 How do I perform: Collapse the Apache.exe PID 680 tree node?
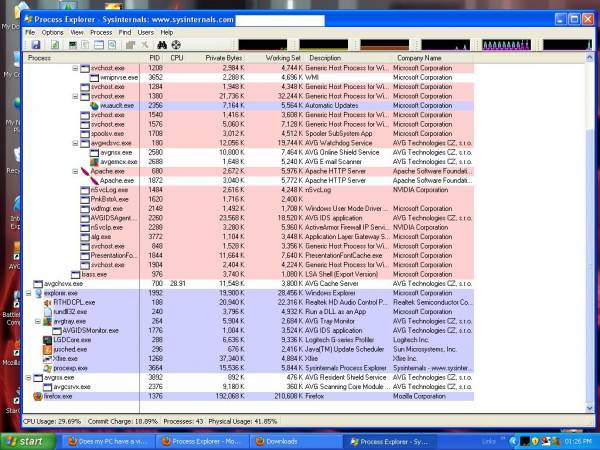[75, 171]
